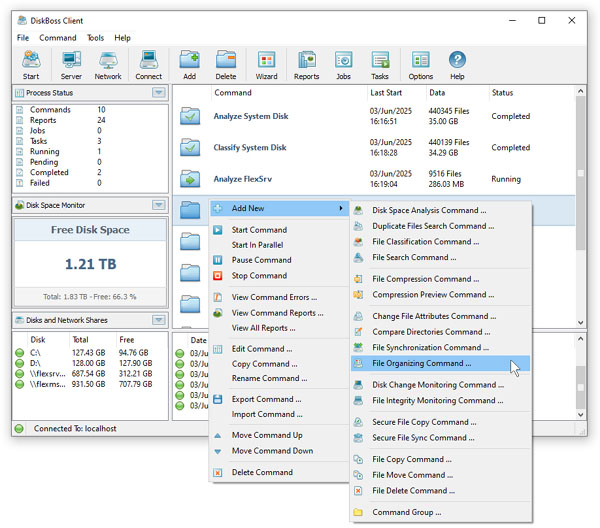Click the Start toolbar icon
The height and width of the screenshot is (528, 600).
[31, 65]
